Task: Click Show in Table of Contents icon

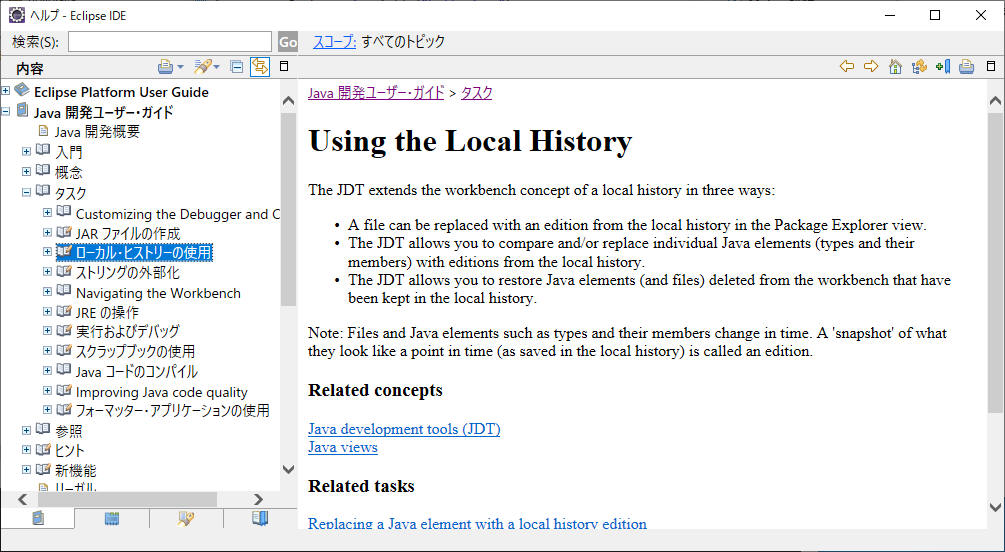Action: click(x=918, y=67)
